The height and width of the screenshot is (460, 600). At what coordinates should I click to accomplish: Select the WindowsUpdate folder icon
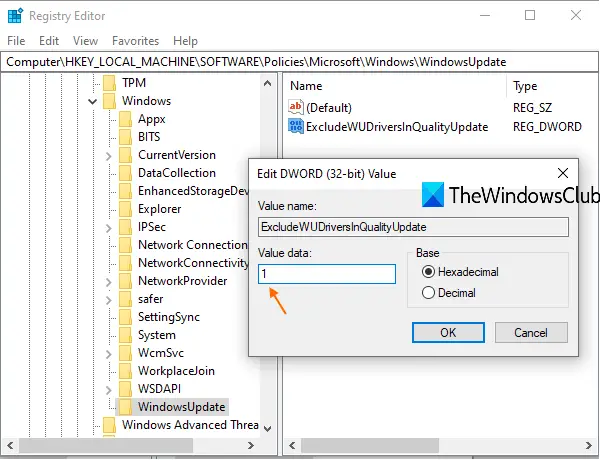tap(126, 407)
